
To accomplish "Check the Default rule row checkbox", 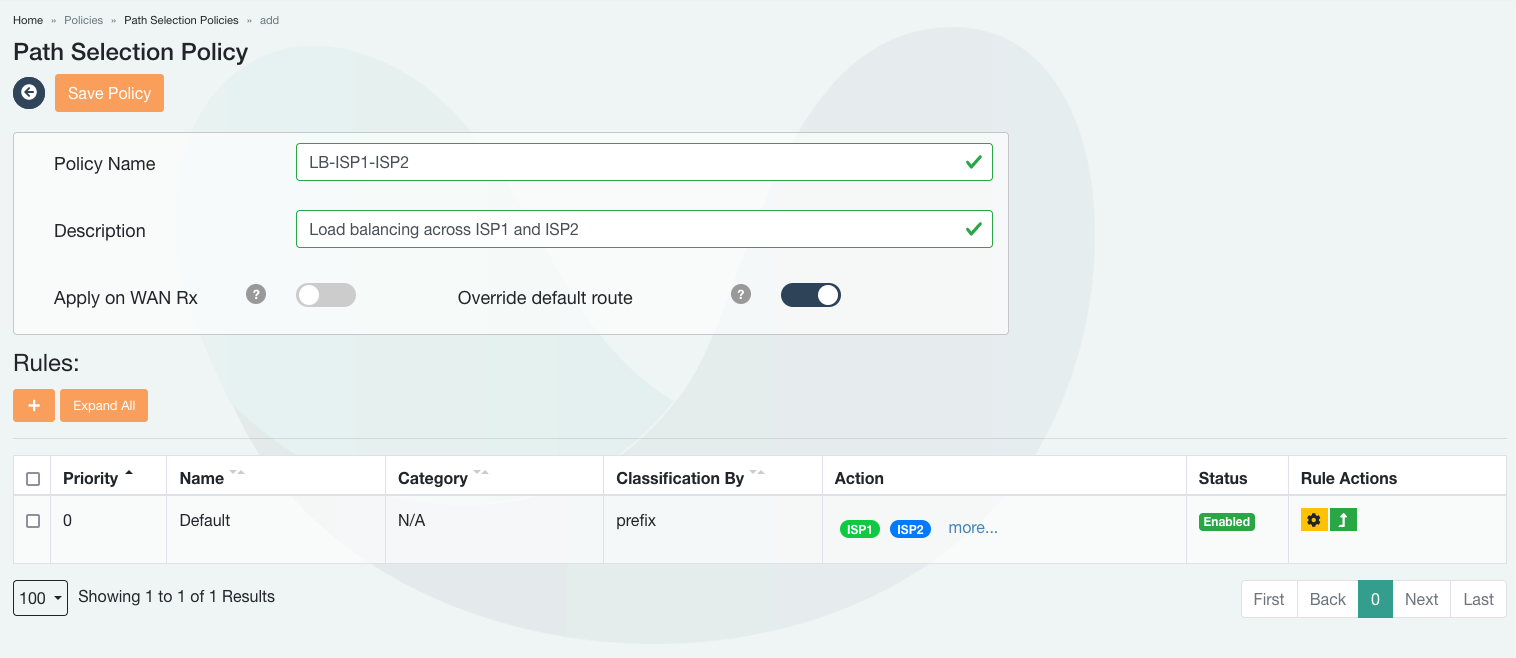I will pos(33,521).
